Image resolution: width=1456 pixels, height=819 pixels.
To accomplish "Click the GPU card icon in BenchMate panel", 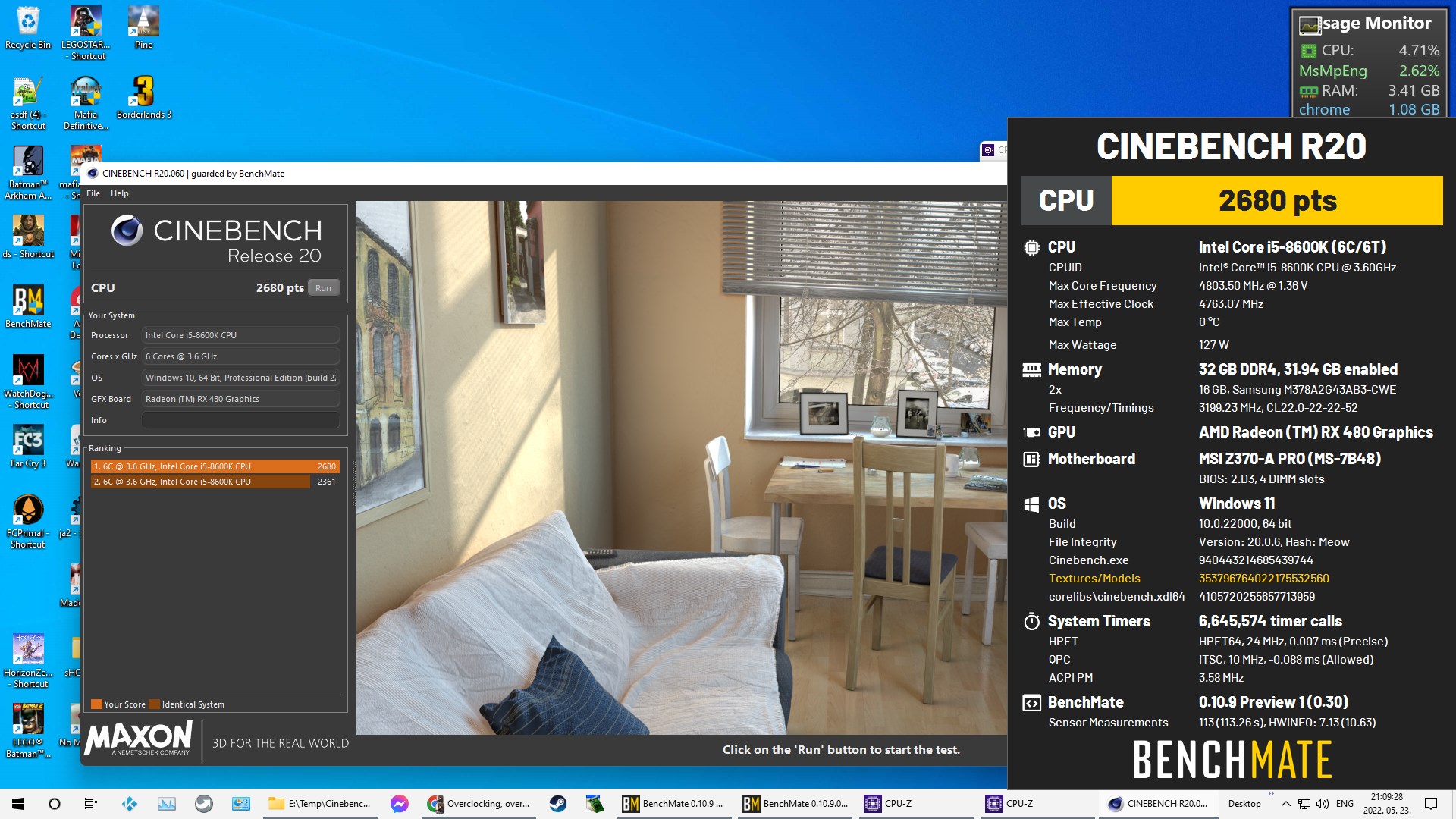I will [1031, 433].
